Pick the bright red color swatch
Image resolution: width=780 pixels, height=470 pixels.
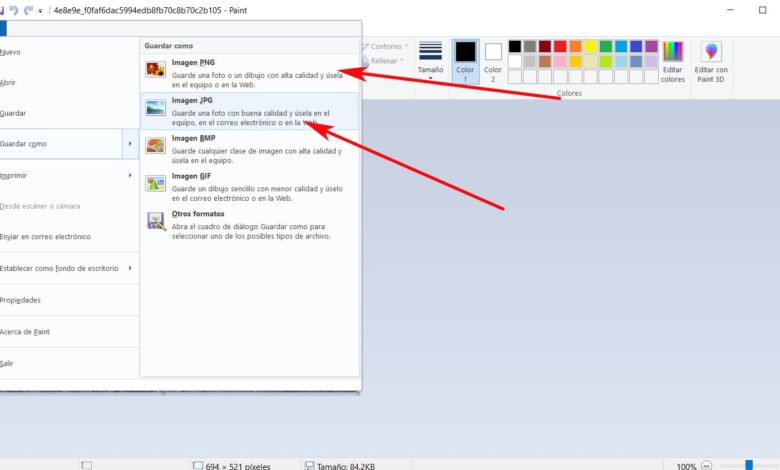click(x=560, y=46)
